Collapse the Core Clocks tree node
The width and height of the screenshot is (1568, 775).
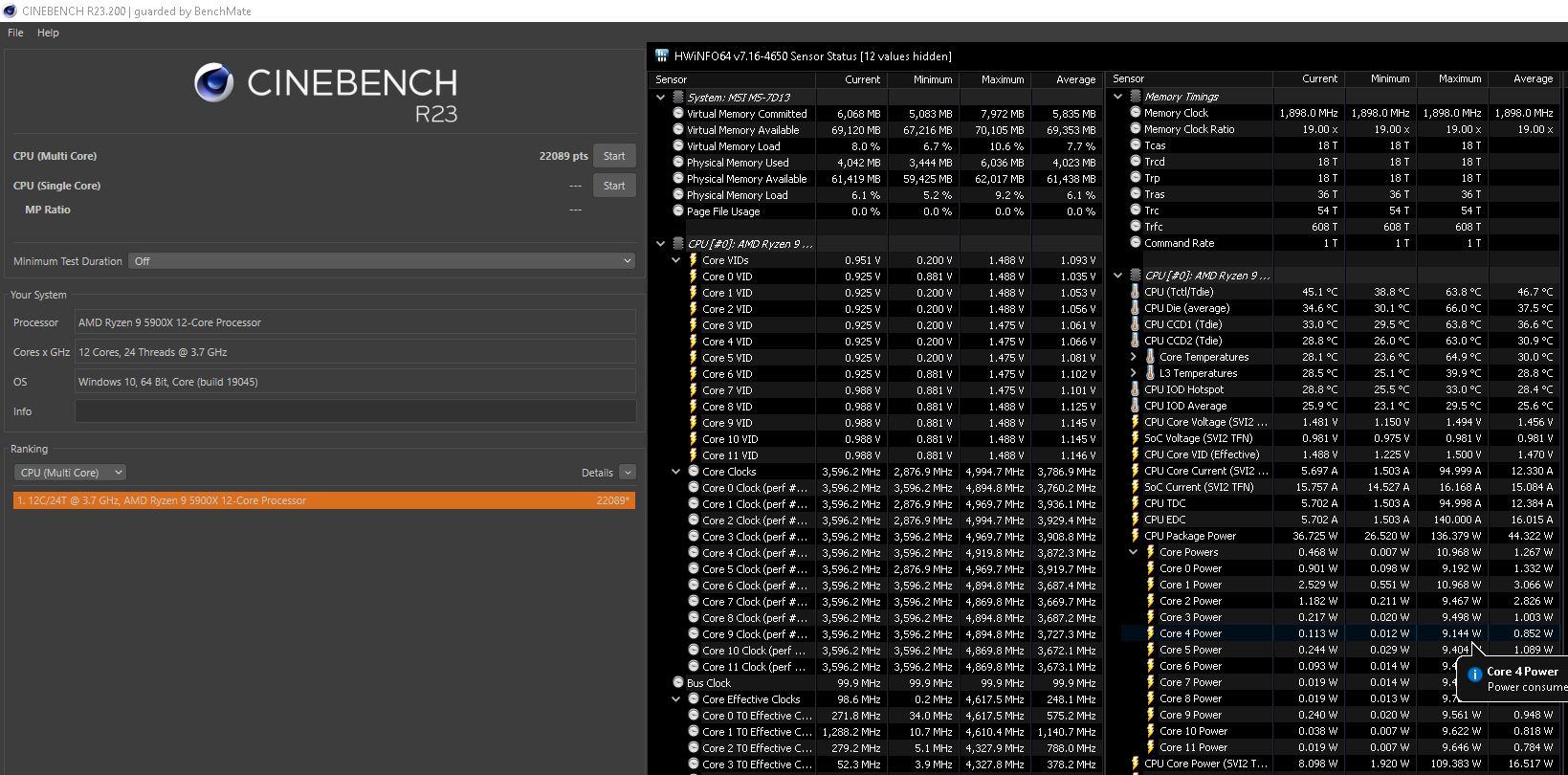(x=675, y=472)
